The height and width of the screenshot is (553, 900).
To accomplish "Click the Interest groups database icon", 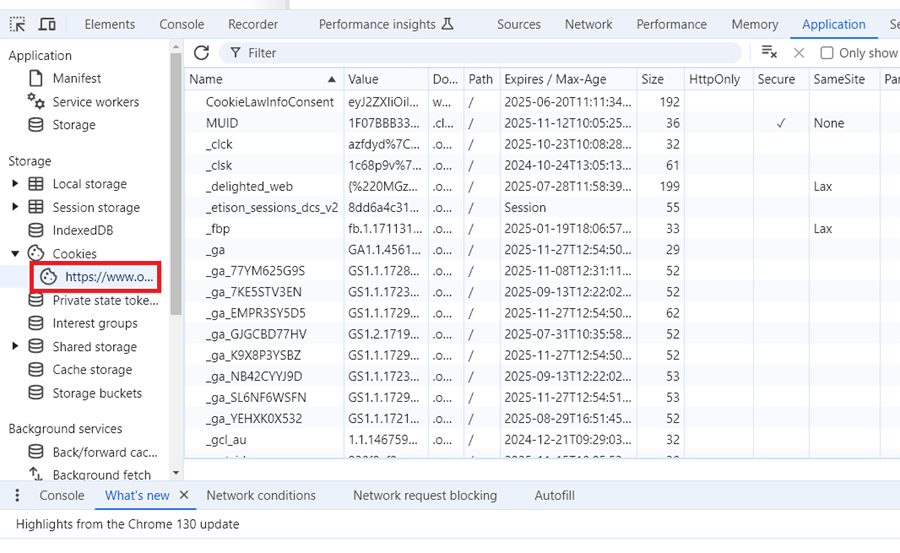I will 36,323.
